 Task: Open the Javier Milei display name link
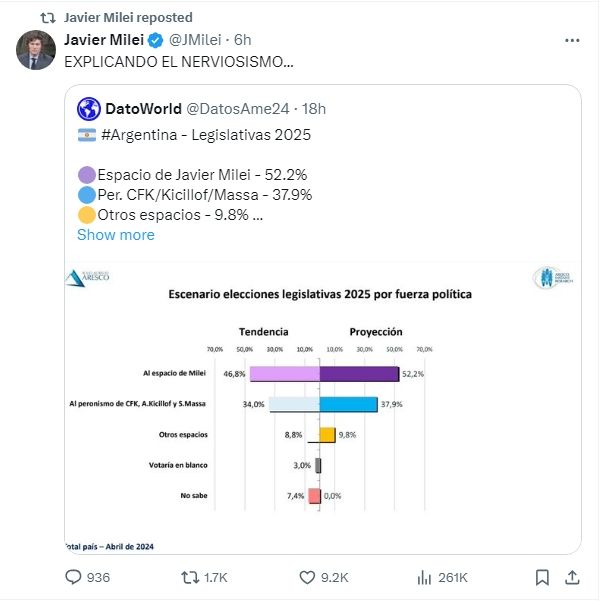104,40
